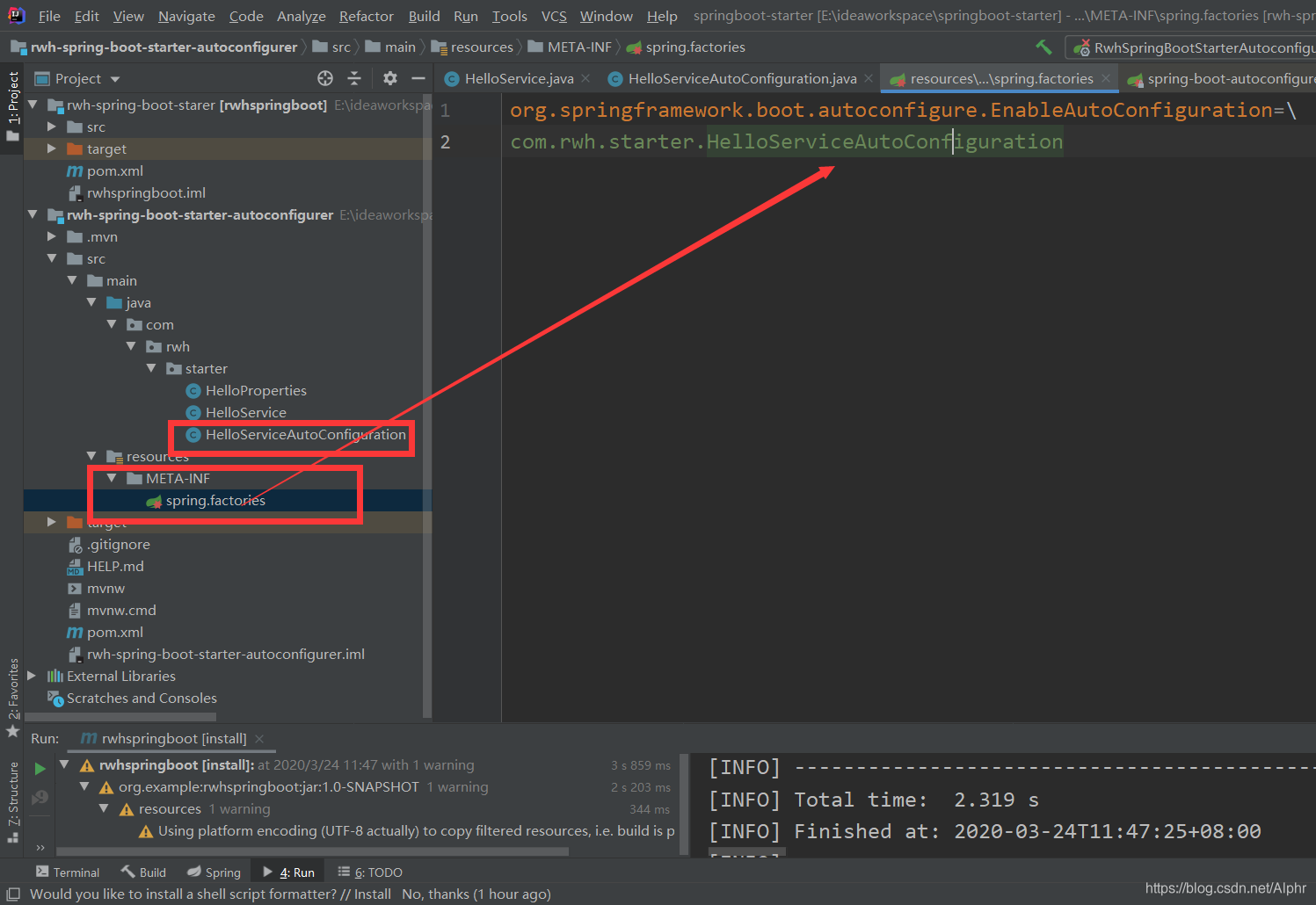Collapse the META-INF folder
This screenshot has height=905, width=1316.
[x=112, y=478]
